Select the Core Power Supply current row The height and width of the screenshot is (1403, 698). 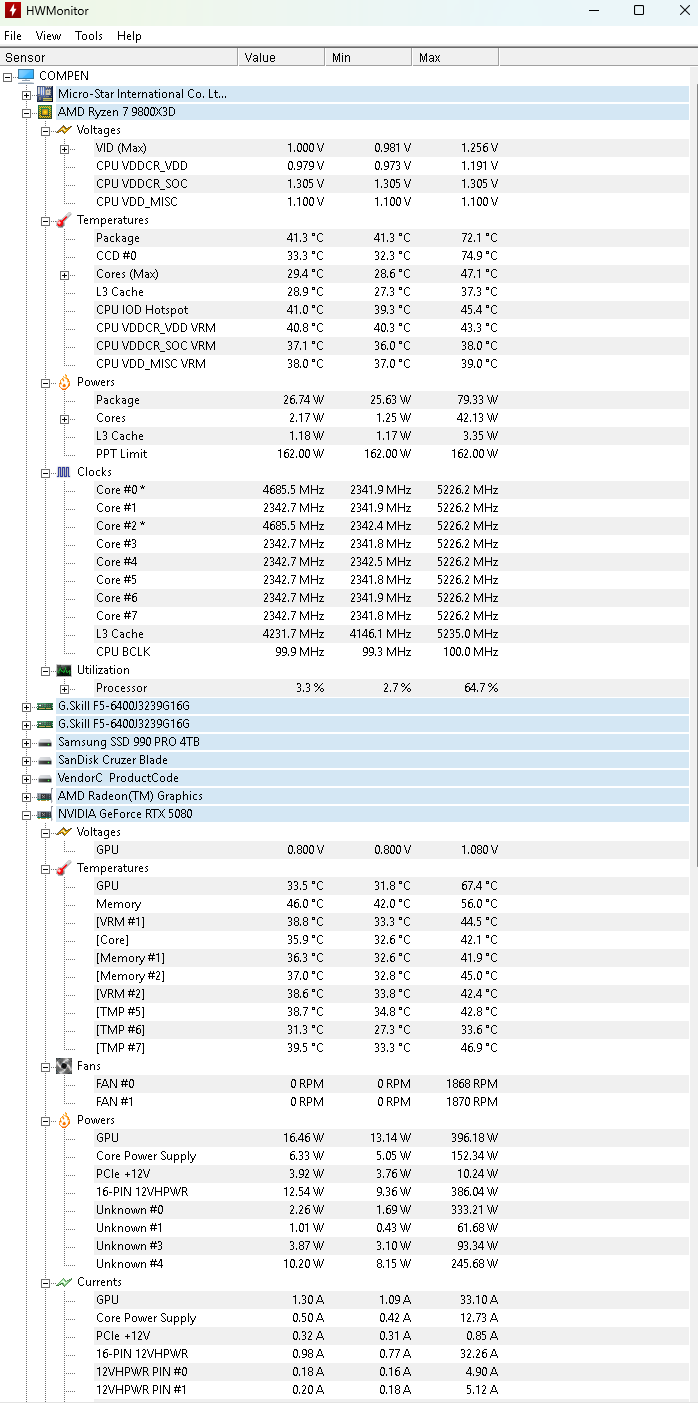[297, 1318]
